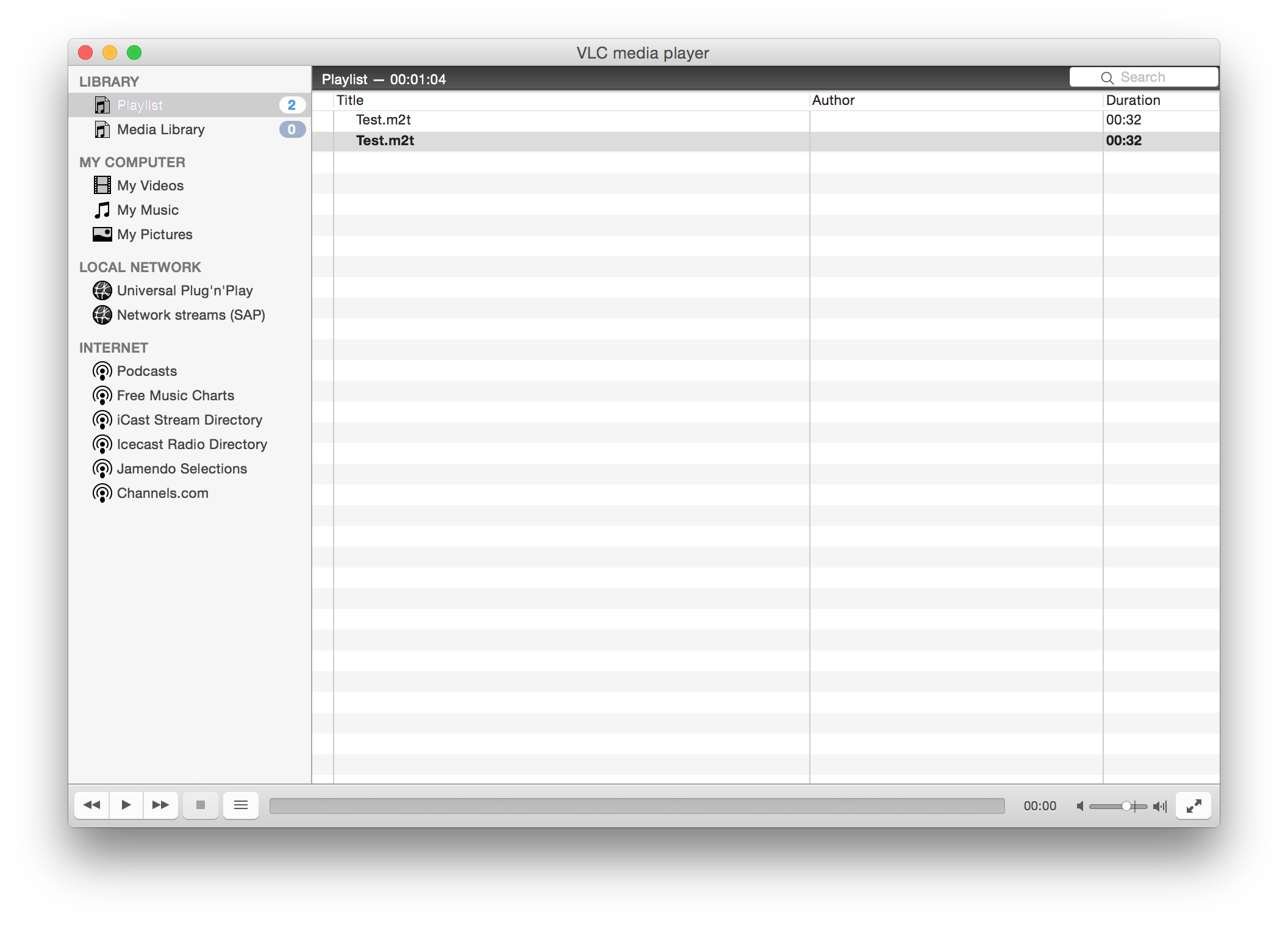Sort playlist by Title column header
Screen dimensions: 1288x925
(571, 100)
